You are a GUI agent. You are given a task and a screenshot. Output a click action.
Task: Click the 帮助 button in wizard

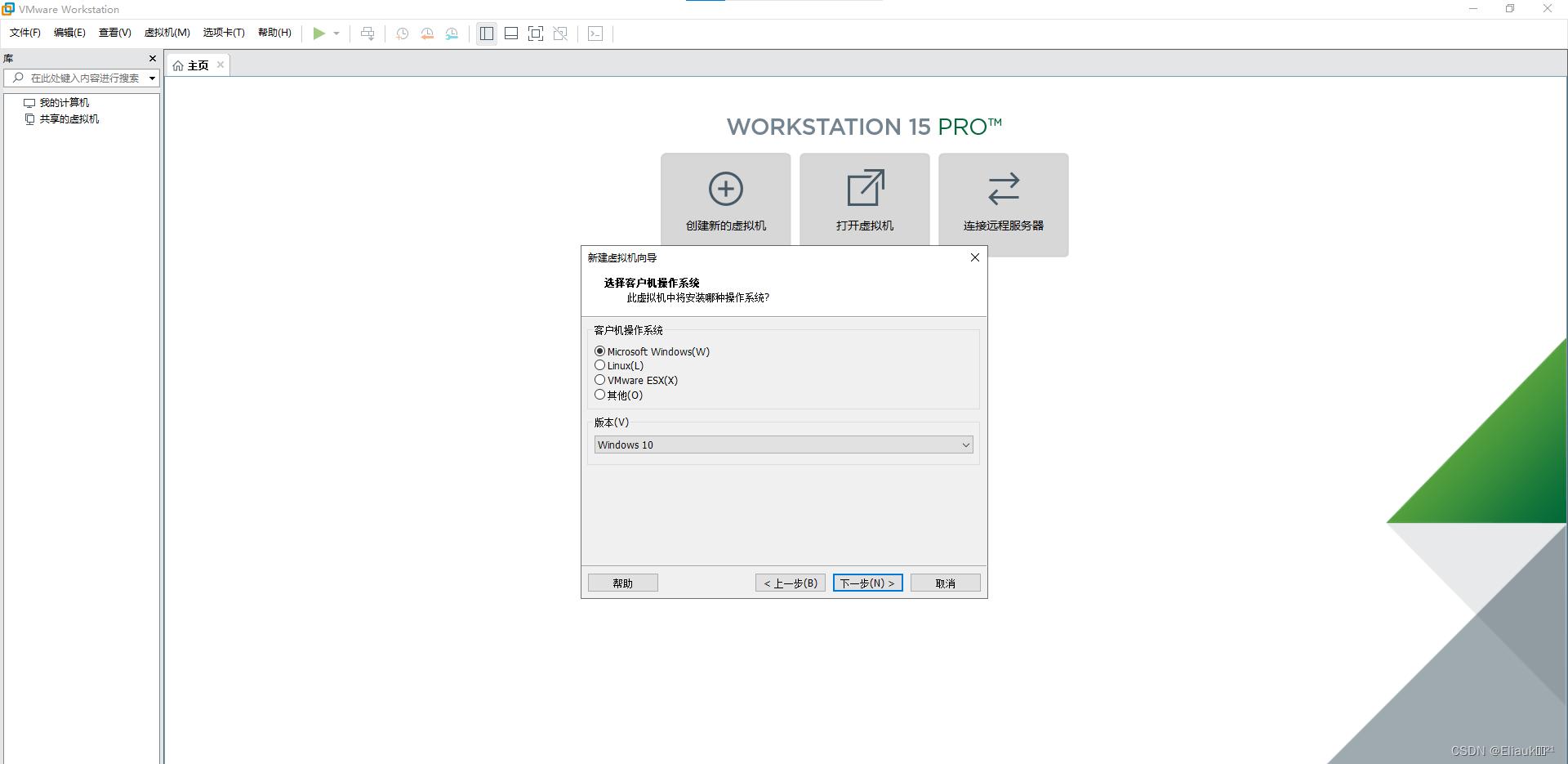(x=623, y=583)
